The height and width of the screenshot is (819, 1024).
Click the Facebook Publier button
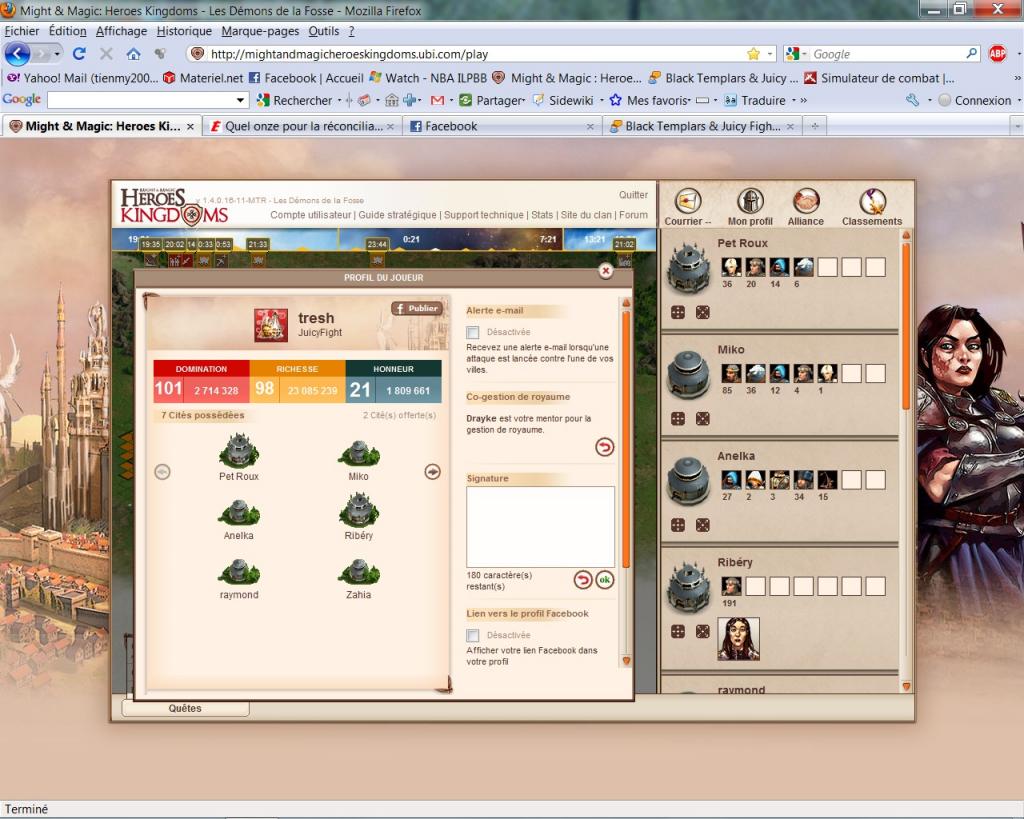coord(417,308)
